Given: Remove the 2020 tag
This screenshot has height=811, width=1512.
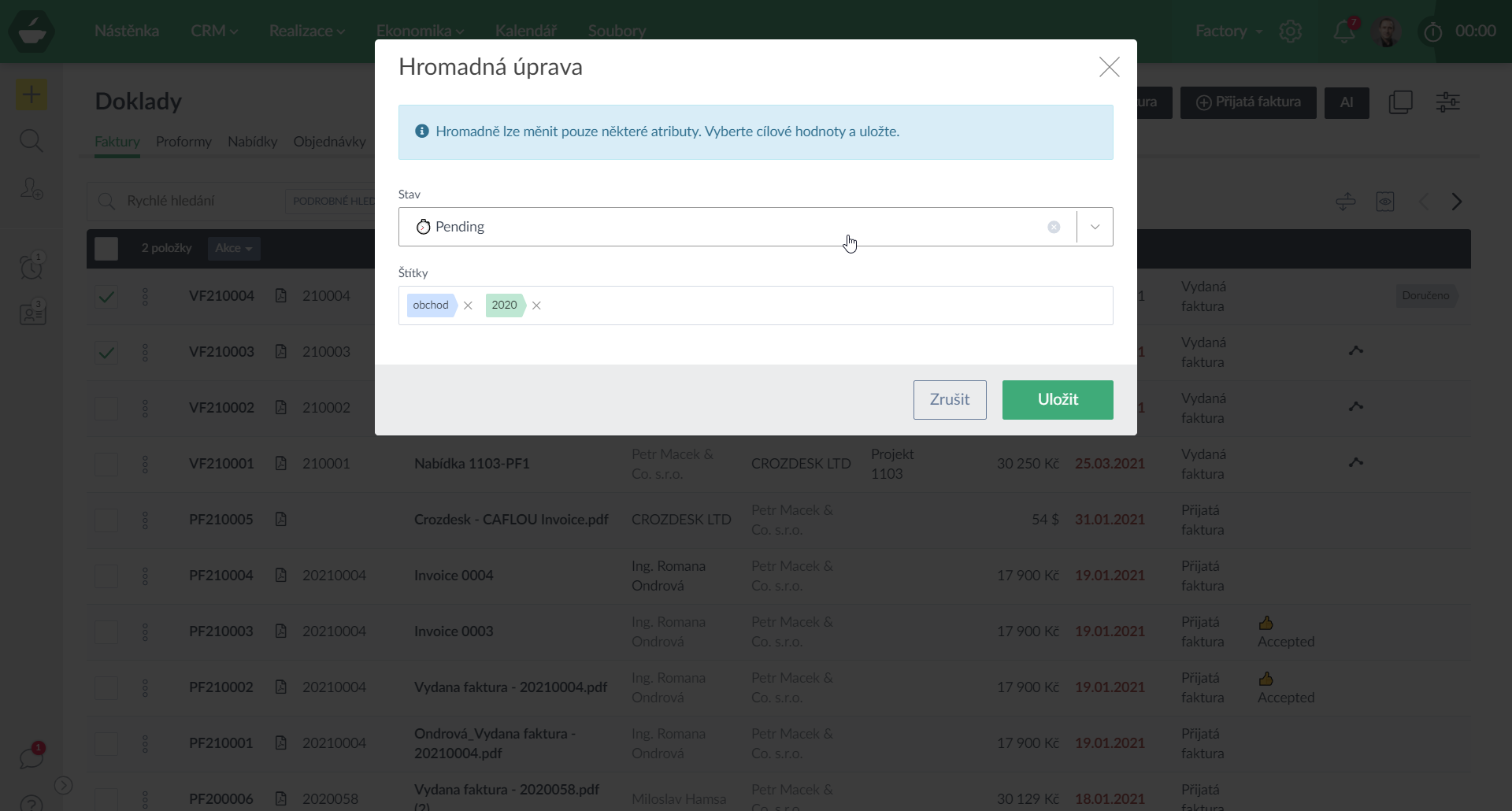Looking at the screenshot, I should pos(536,306).
